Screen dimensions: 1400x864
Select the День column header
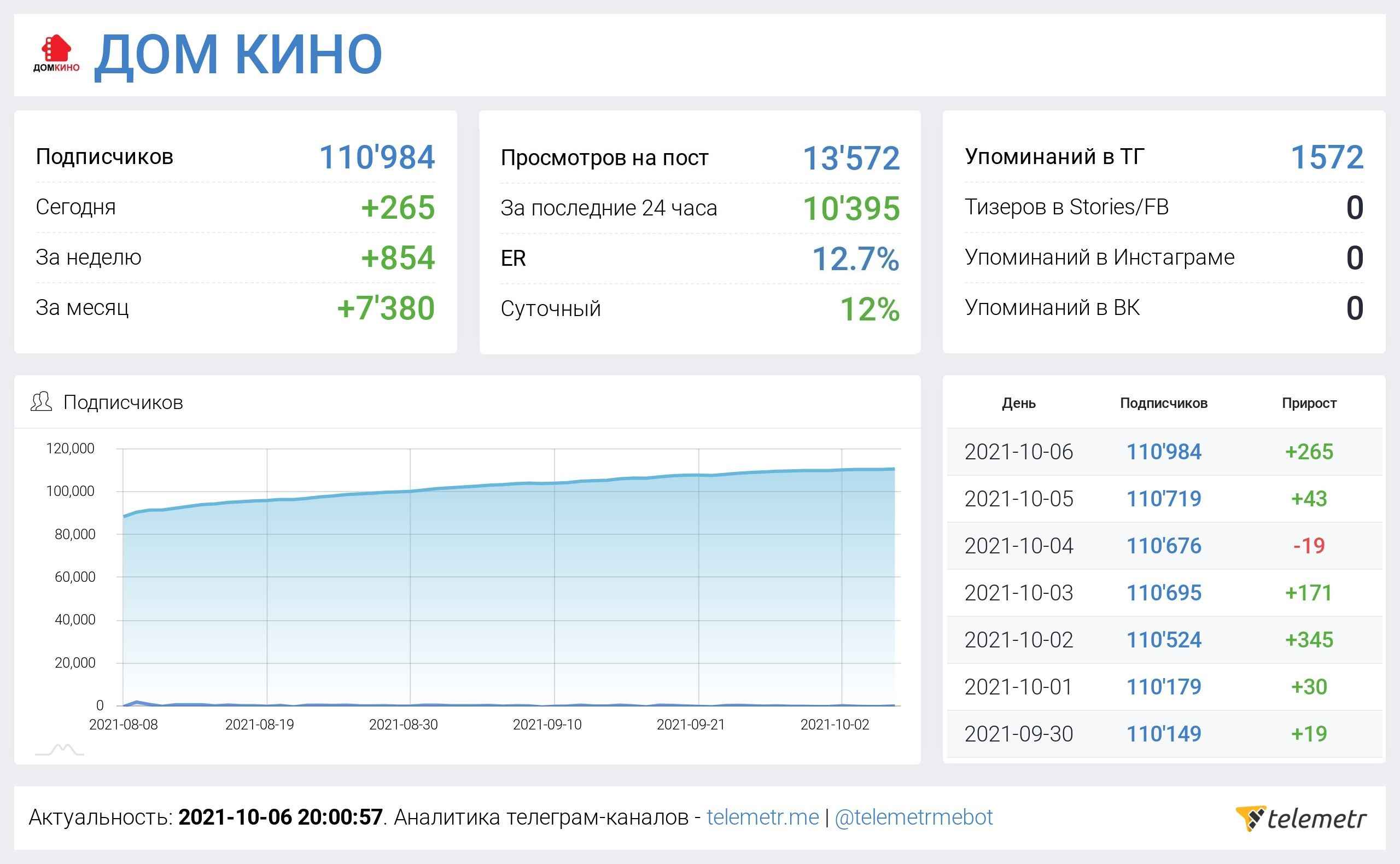1018,403
